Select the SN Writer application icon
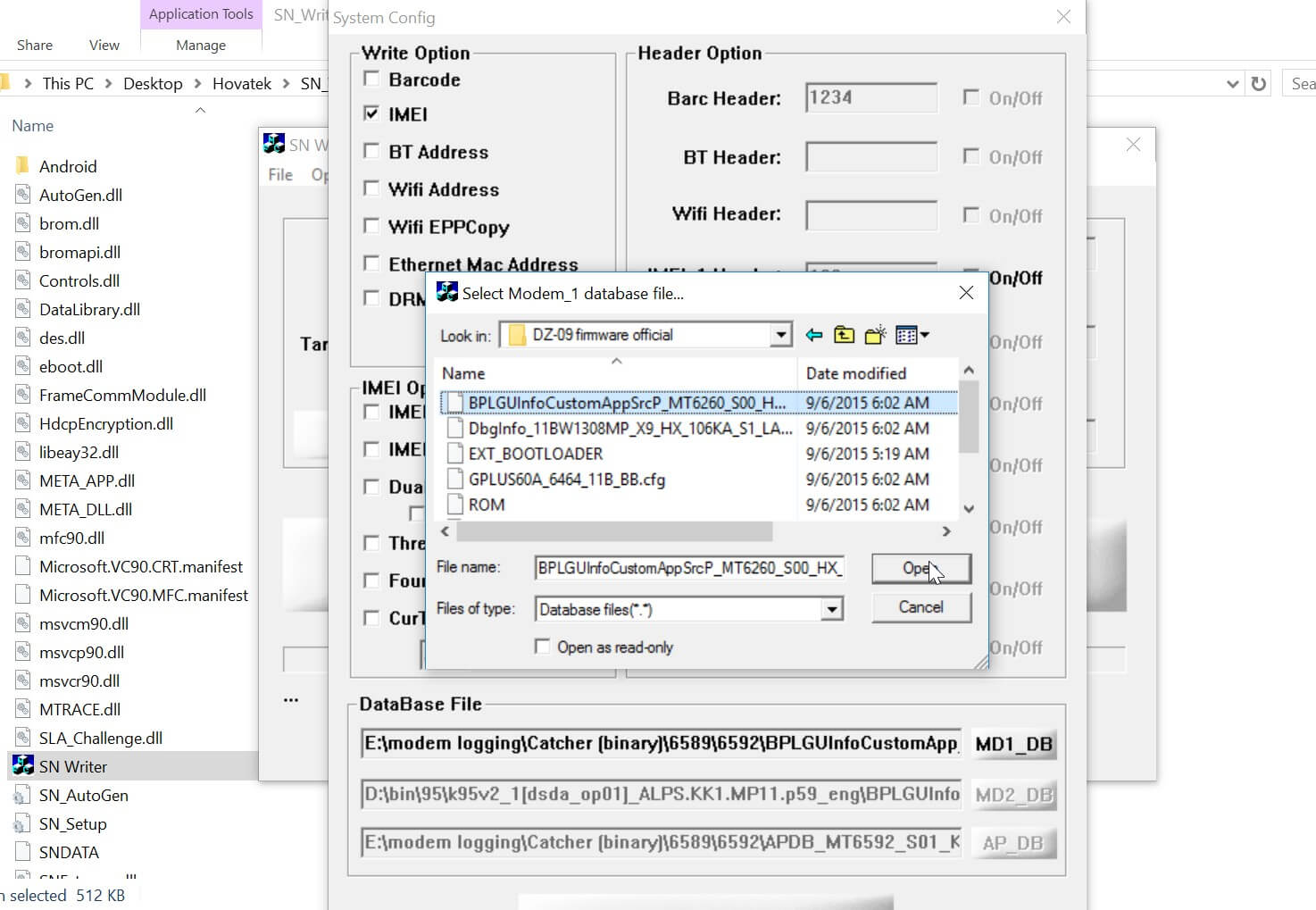The width and height of the screenshot is (1316, 910). click(x=22, y=765)
